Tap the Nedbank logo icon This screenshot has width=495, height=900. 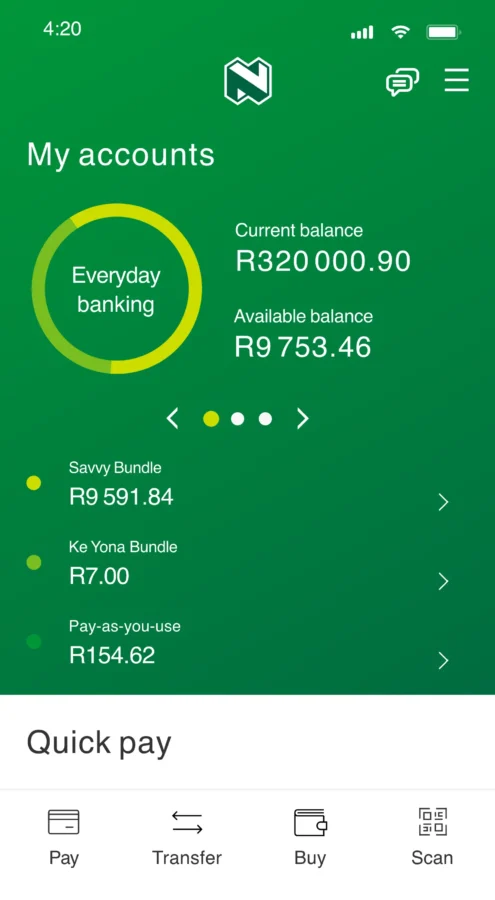[x=248, y=81]
